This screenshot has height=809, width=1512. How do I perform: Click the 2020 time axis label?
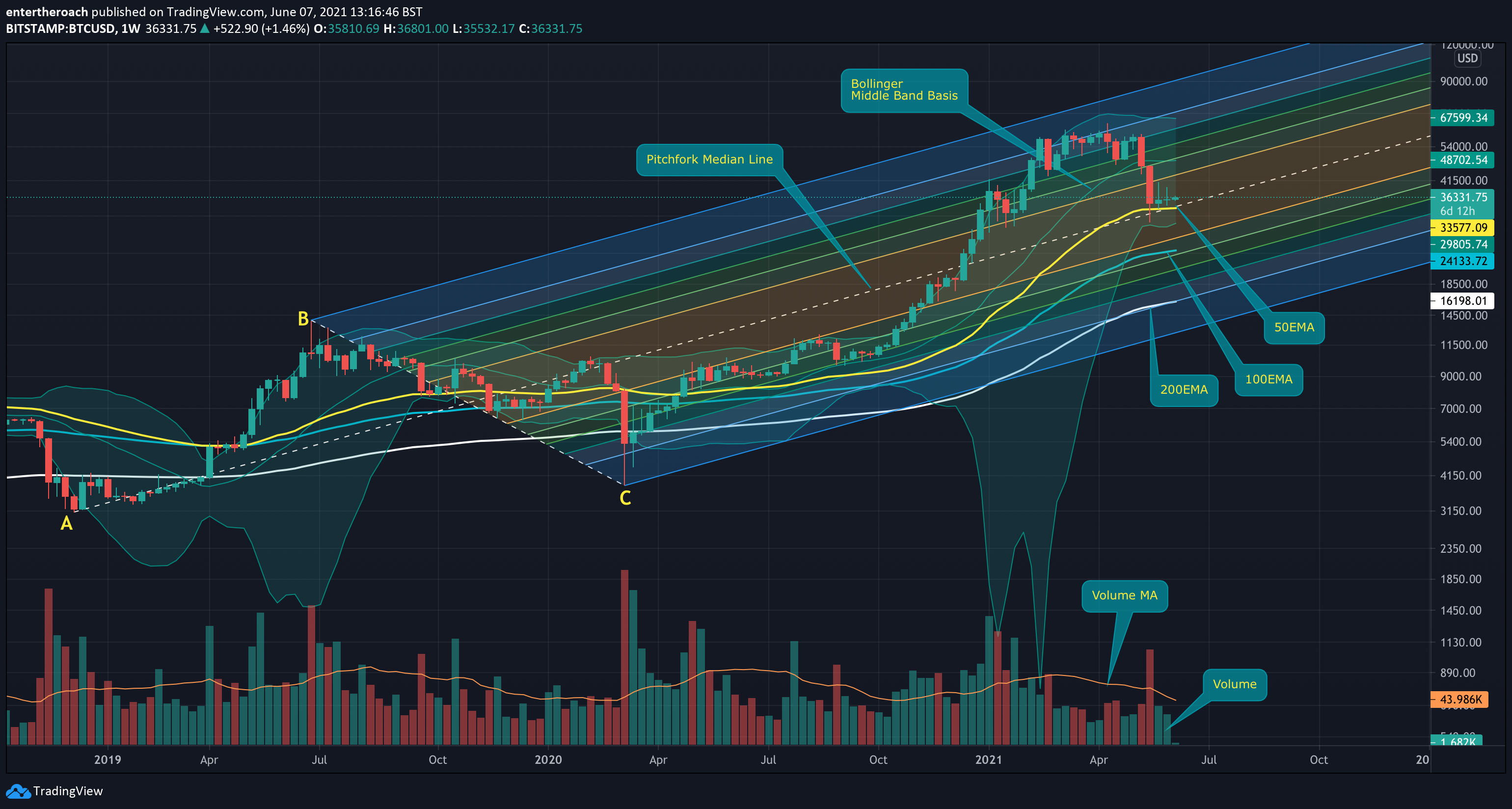[548, 760]
